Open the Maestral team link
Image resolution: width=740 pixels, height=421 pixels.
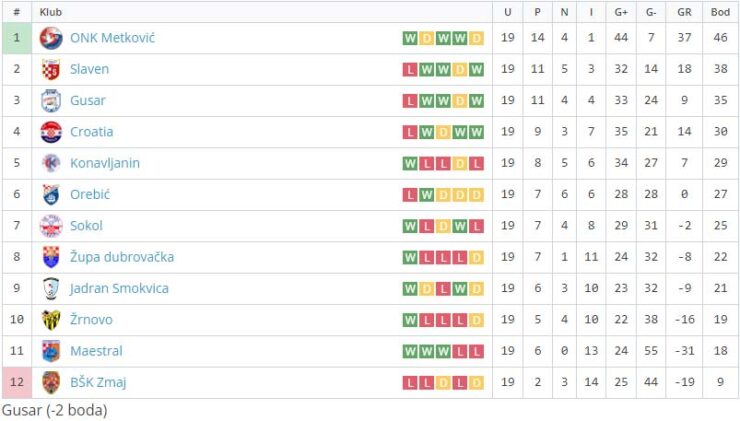click(96, 351)
